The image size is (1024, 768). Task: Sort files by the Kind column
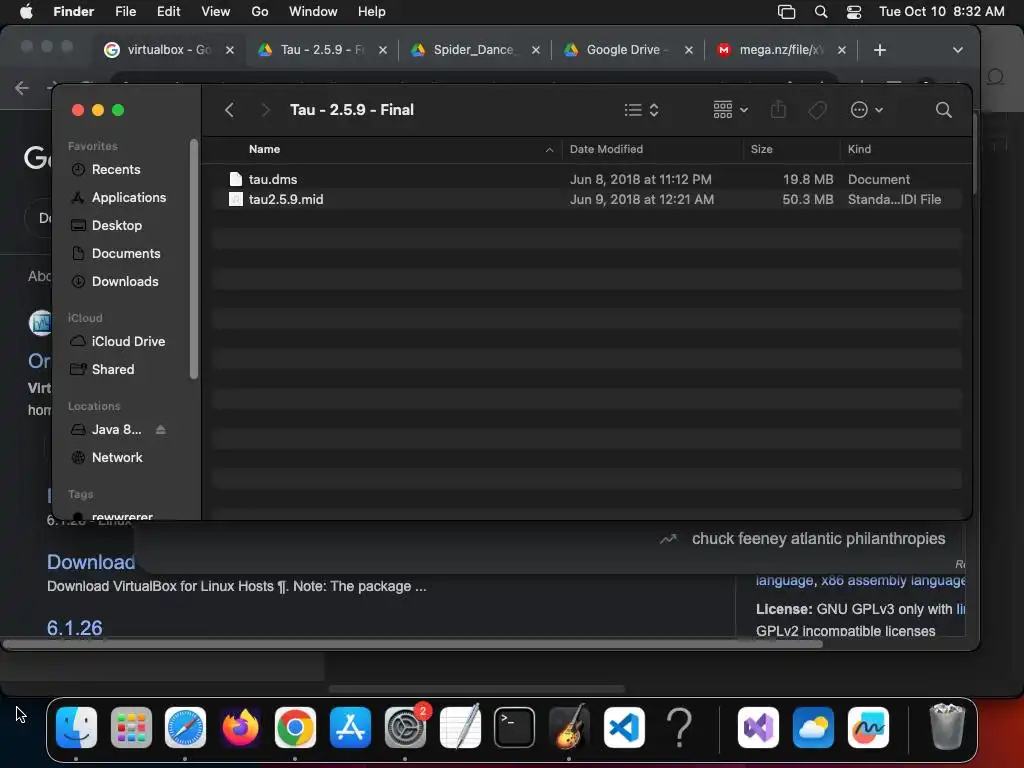(x=859, y=149)
